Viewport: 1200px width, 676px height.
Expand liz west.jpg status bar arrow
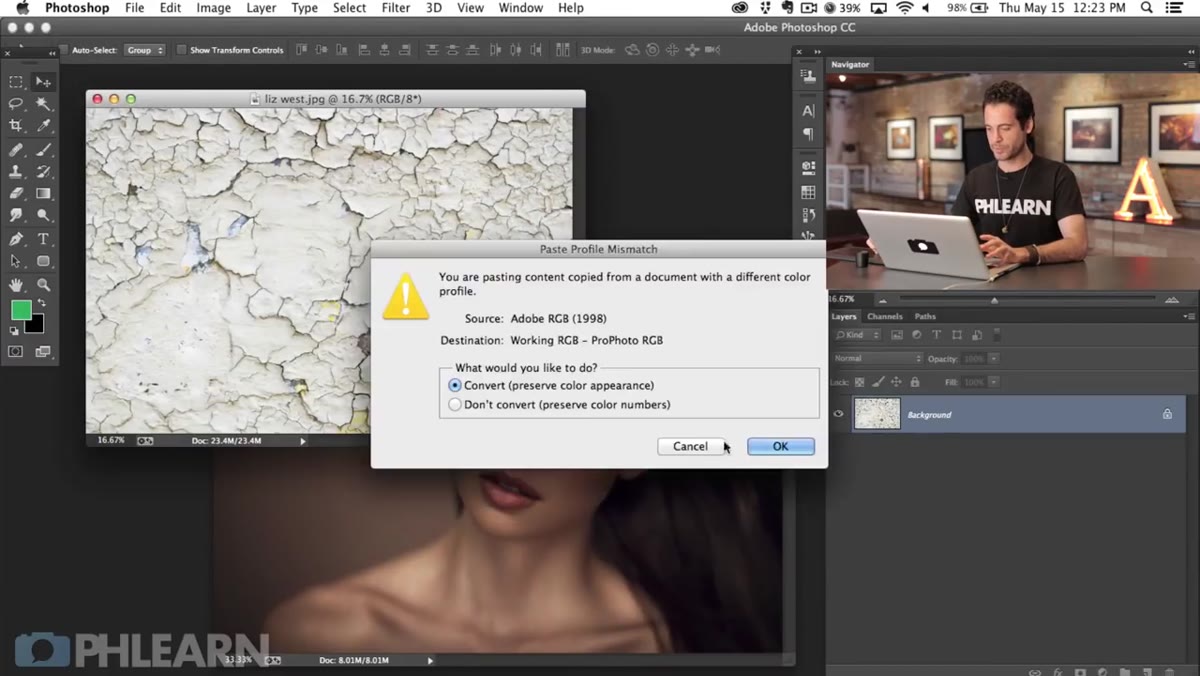(303, 440)
